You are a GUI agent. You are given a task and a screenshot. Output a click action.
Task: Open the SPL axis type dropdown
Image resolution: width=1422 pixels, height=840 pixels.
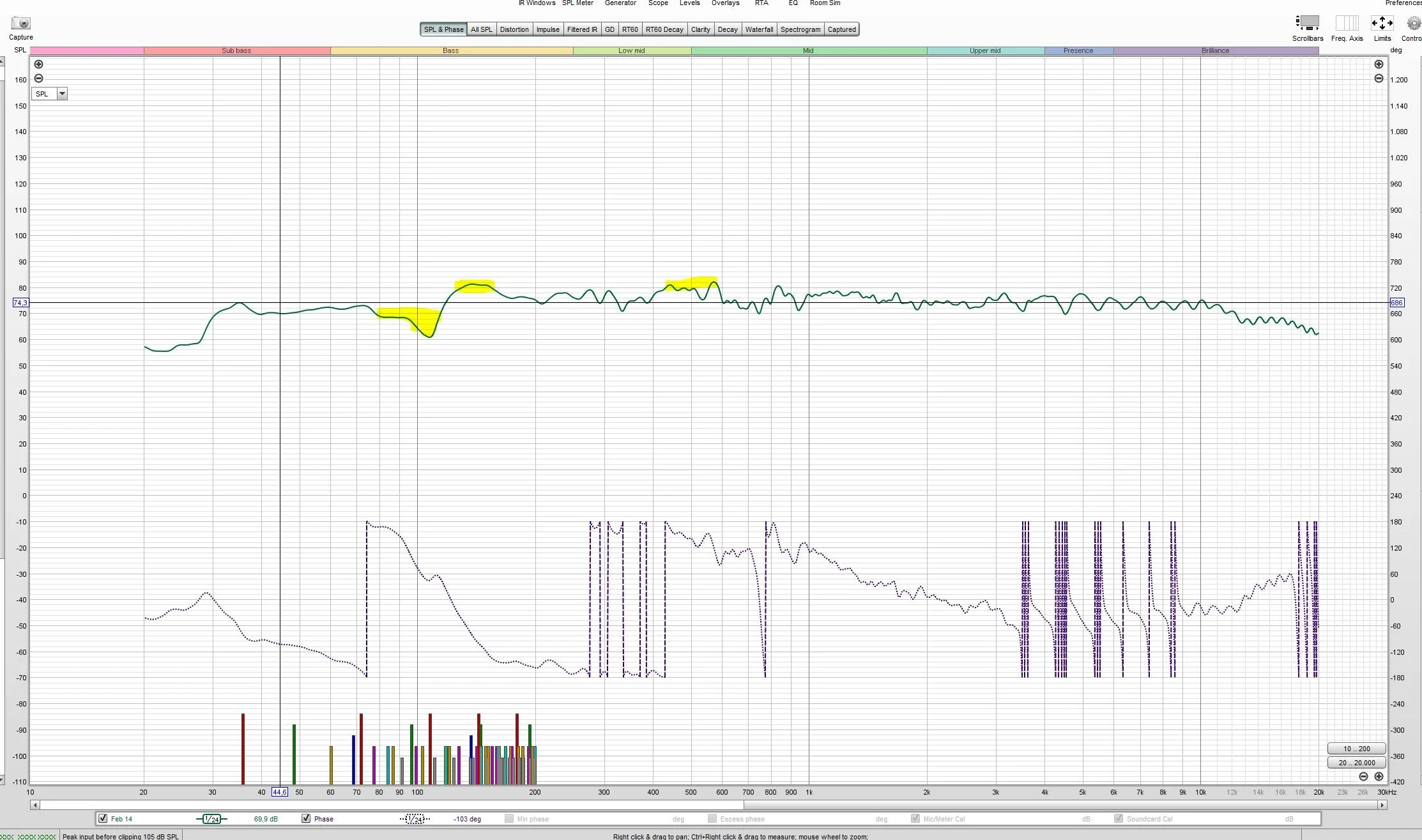(49, 94)
